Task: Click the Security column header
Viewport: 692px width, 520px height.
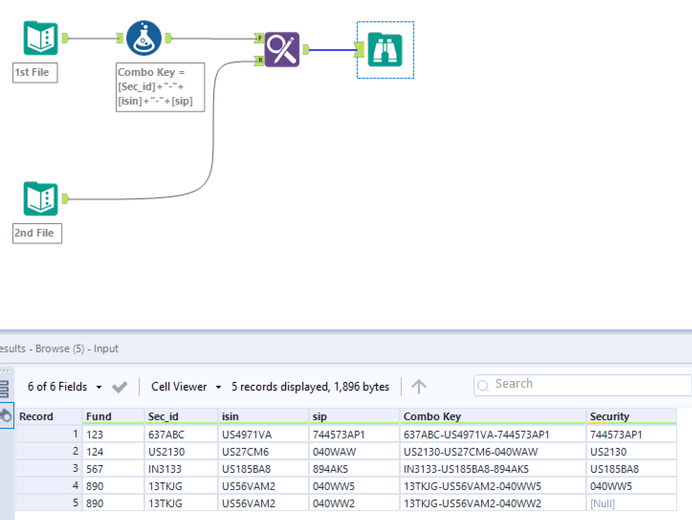Action: tap(632, 416)
